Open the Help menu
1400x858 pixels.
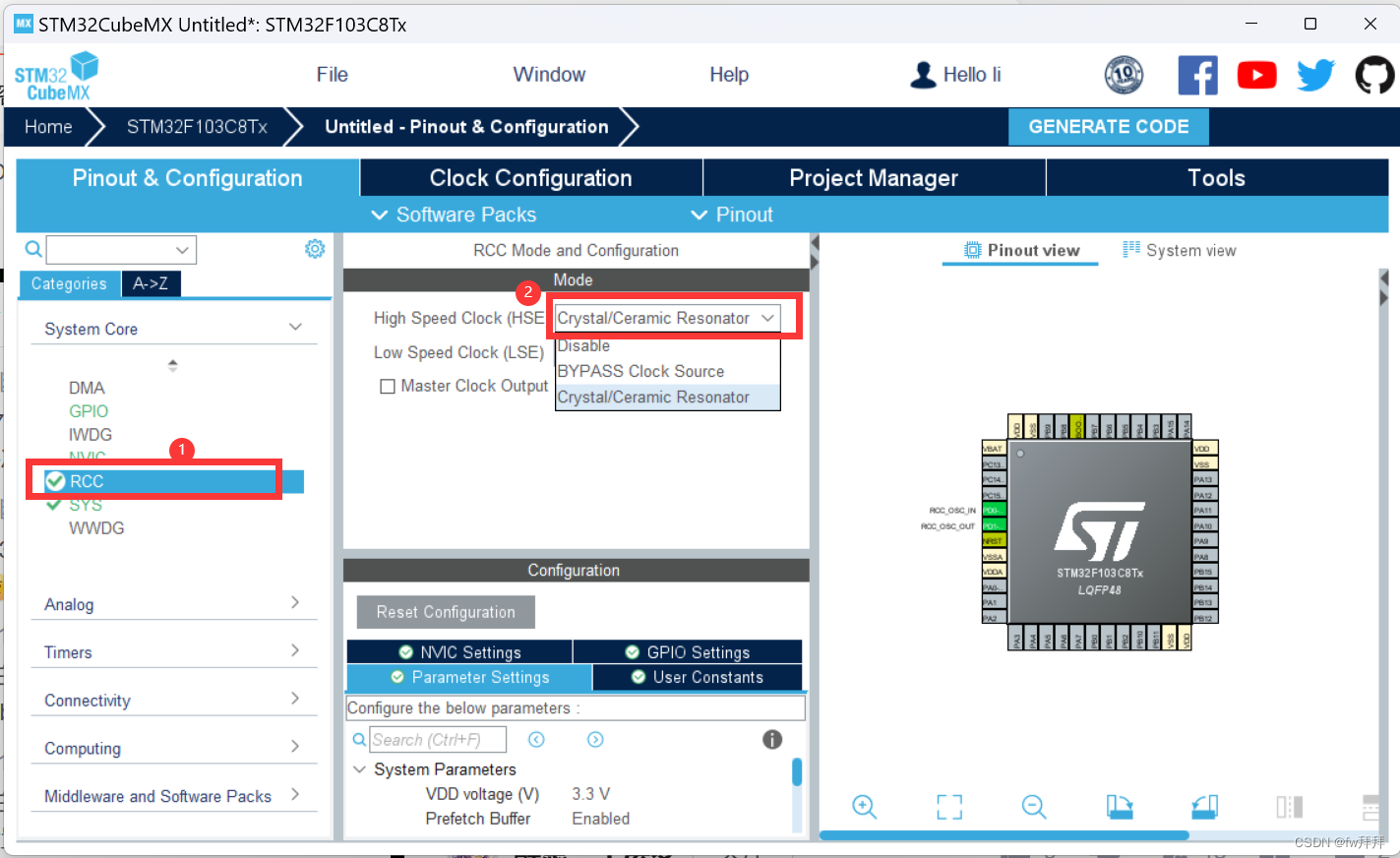pos(729,75)
